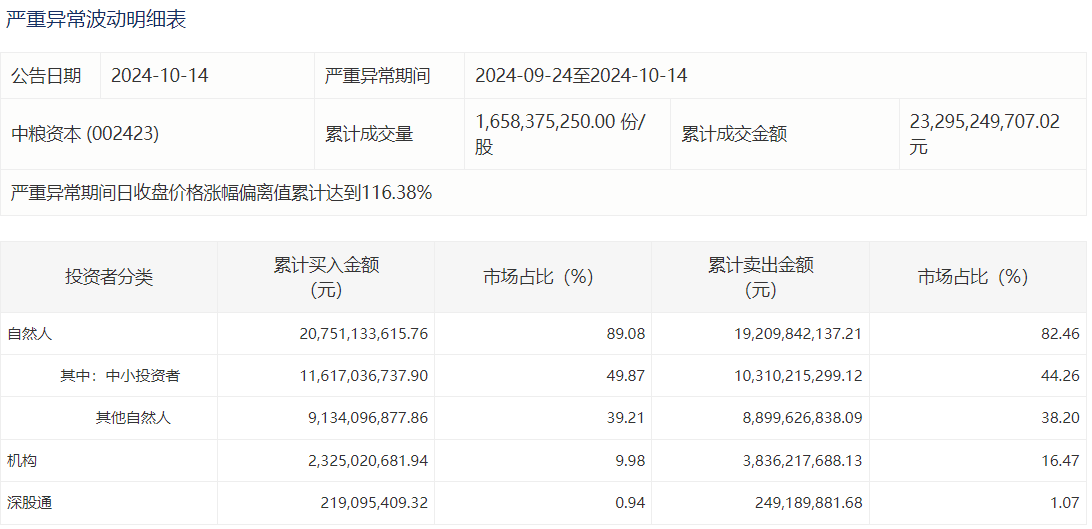Select the 2024-10-14 announcement date value
This screenshot has height=529, width=1092.
click(x=160, y=76)
